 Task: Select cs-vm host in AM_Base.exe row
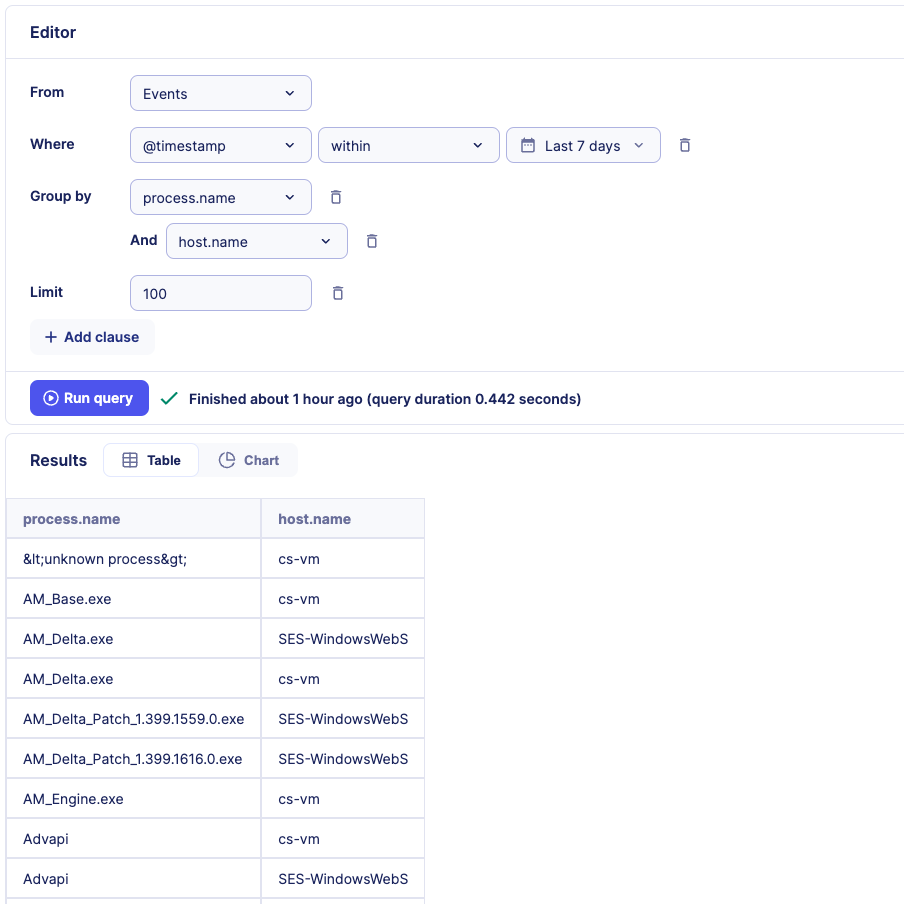pos(342,598)
